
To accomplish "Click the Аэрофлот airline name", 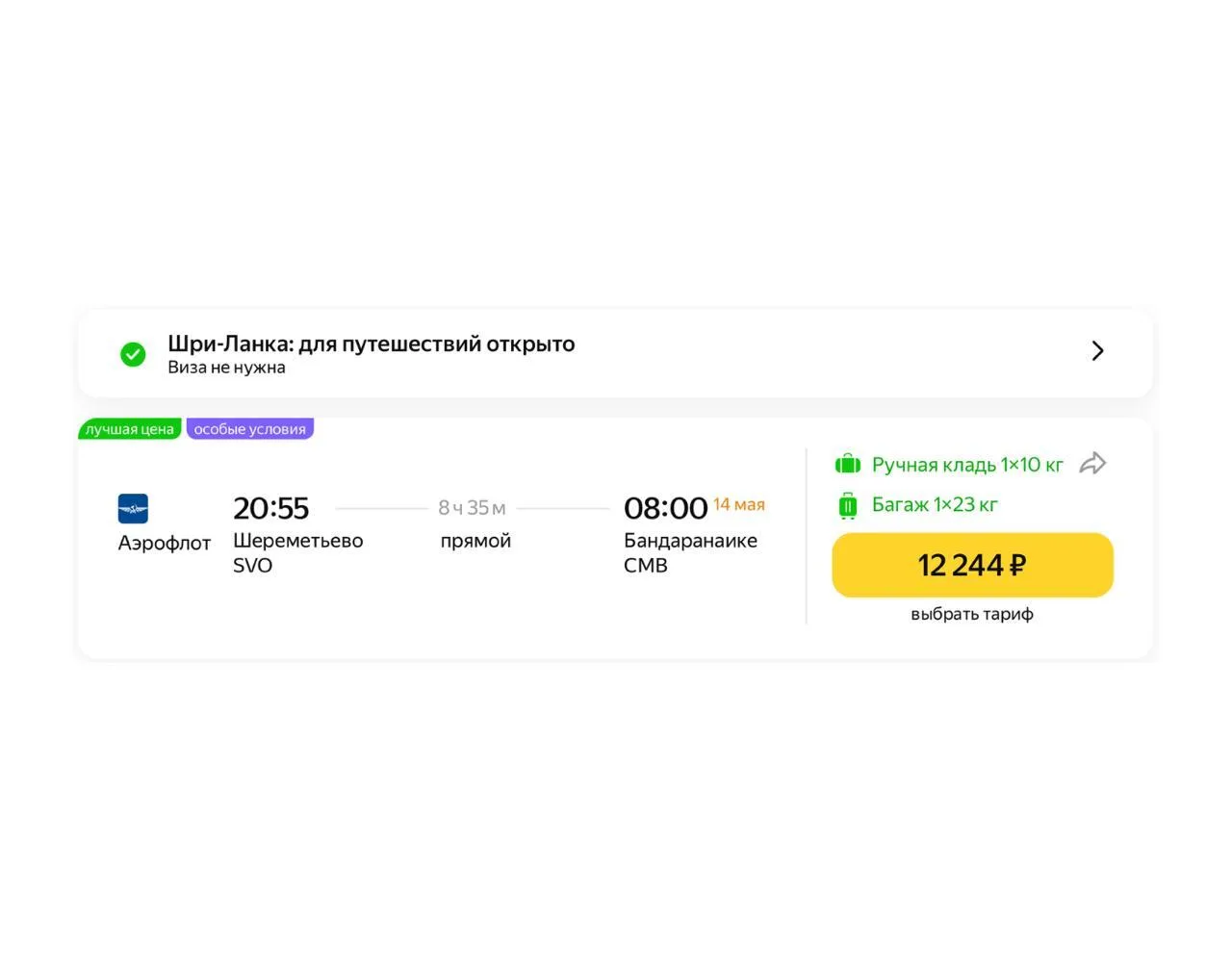I will tap(165, 543).
